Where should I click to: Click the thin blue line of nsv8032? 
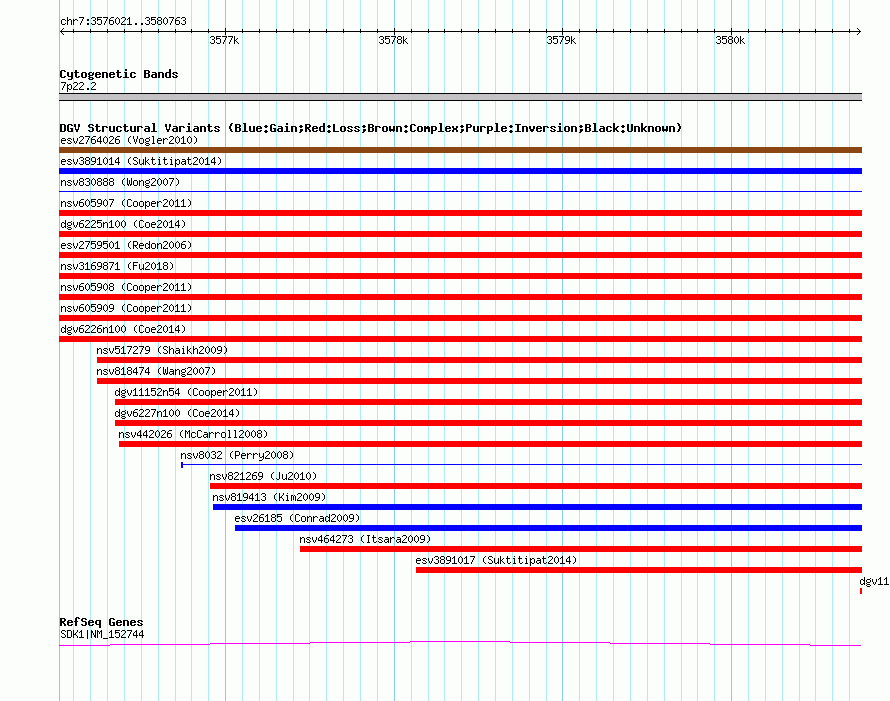click(522, 465)
